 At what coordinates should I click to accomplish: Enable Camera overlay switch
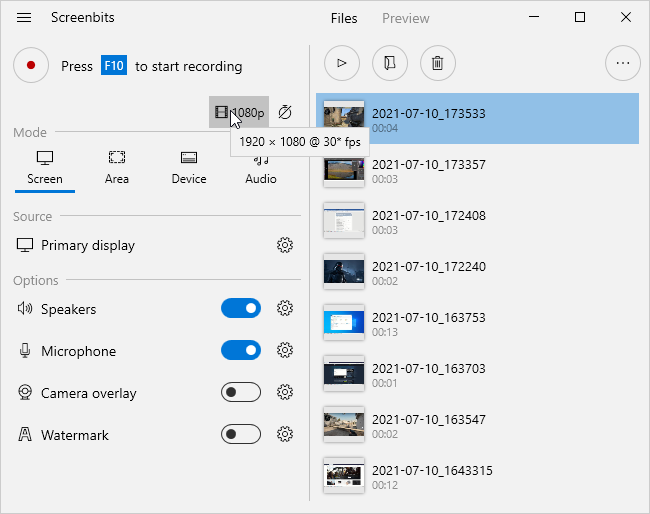(x=241, y=392)
